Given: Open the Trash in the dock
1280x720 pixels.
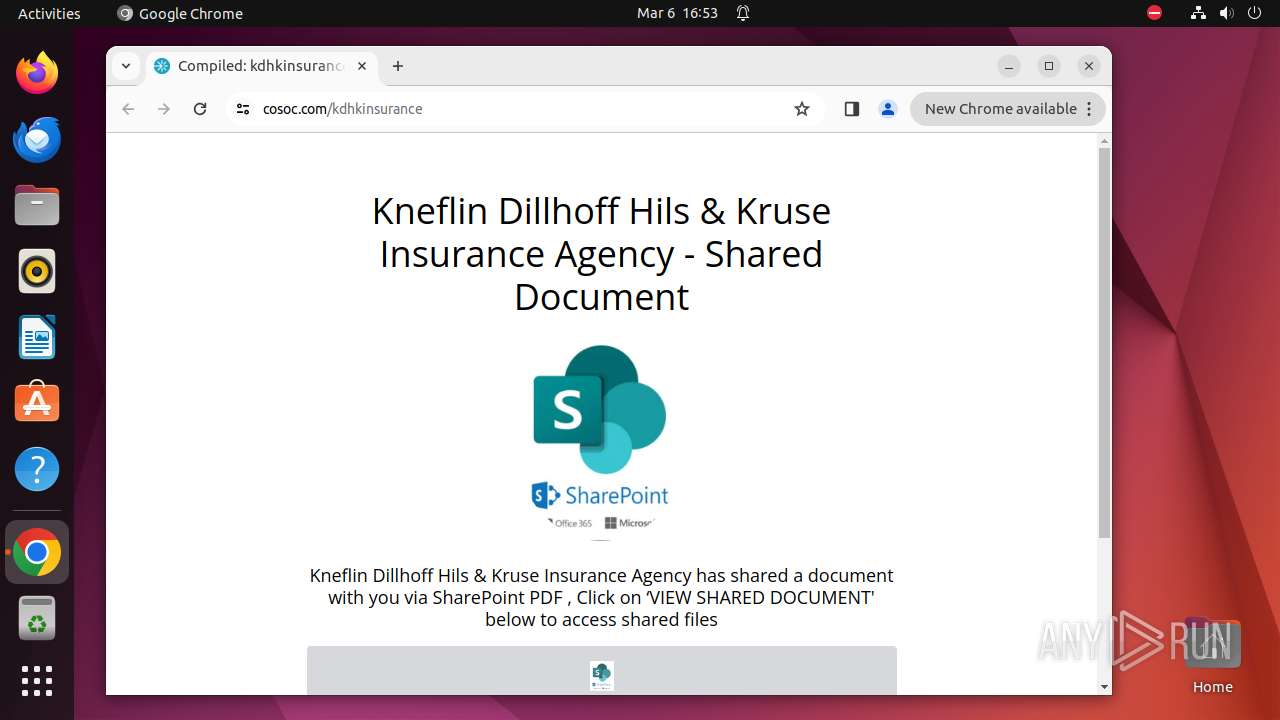Looking at the screenshot, I should (x=37, y=619).
